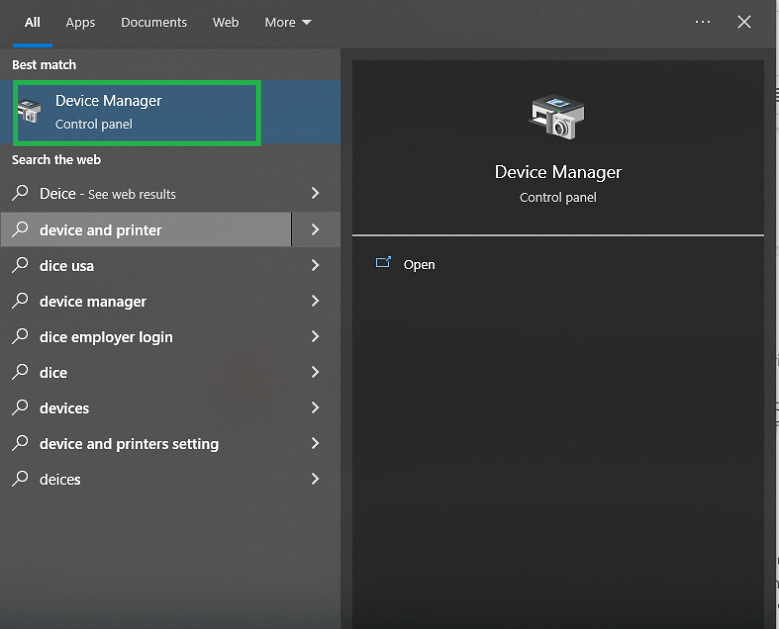Switch to the Apps tab
This screenshot has width=779, height=629.
(80, 22)
